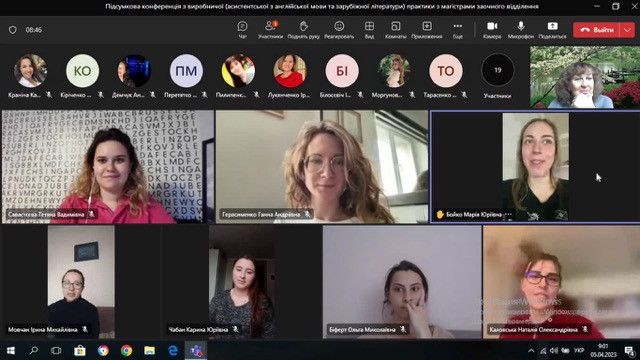Open the Windows Start menu
The image size is (640, 360).
[11, 351]
